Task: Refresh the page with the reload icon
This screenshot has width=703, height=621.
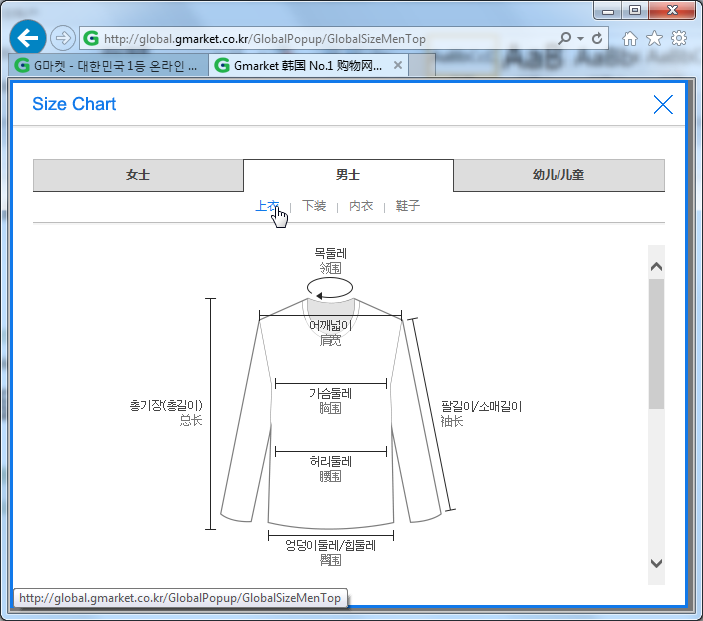Action: coord(598,39)
